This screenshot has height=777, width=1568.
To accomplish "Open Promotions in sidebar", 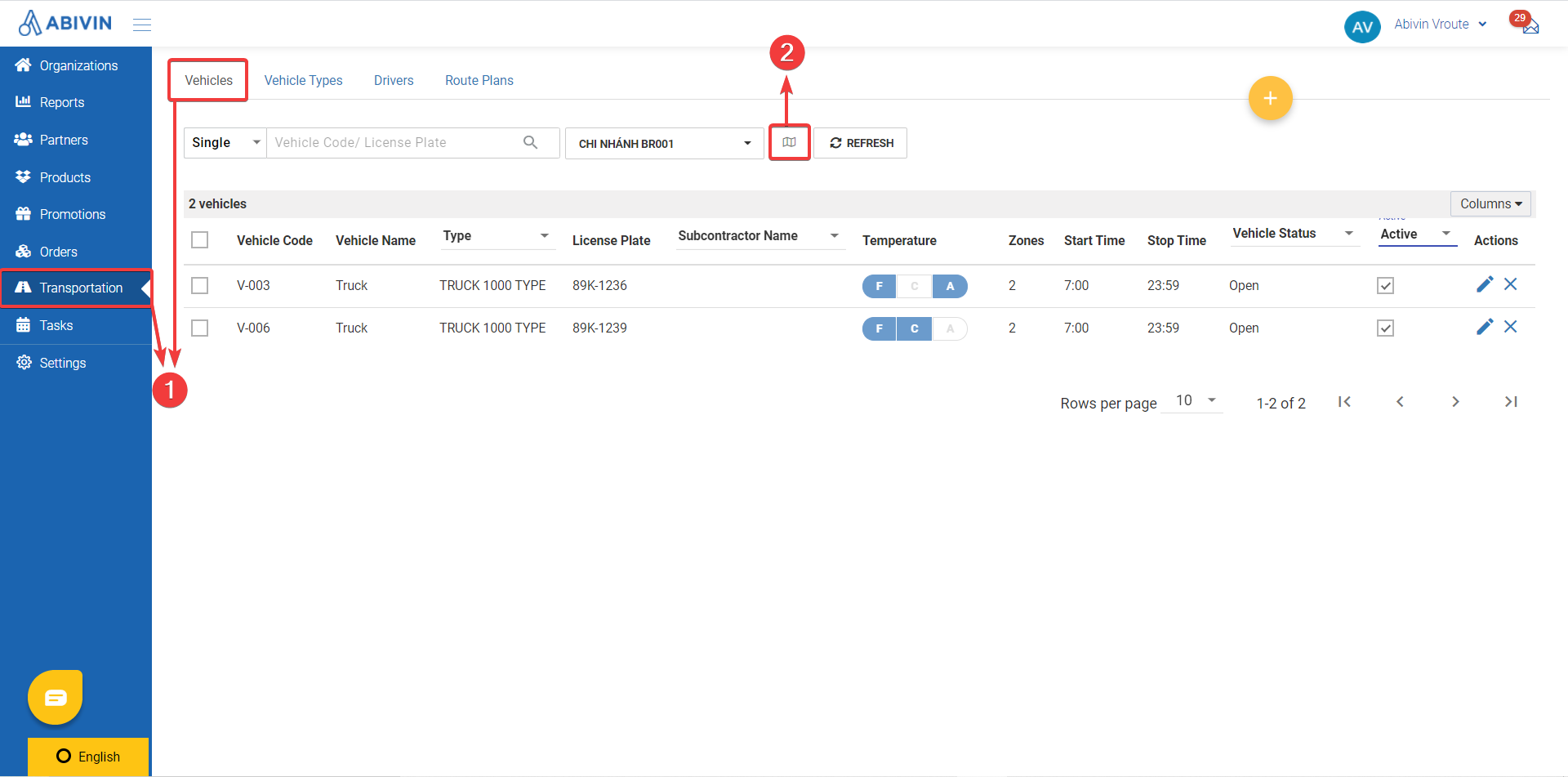I will coord(76,214).
